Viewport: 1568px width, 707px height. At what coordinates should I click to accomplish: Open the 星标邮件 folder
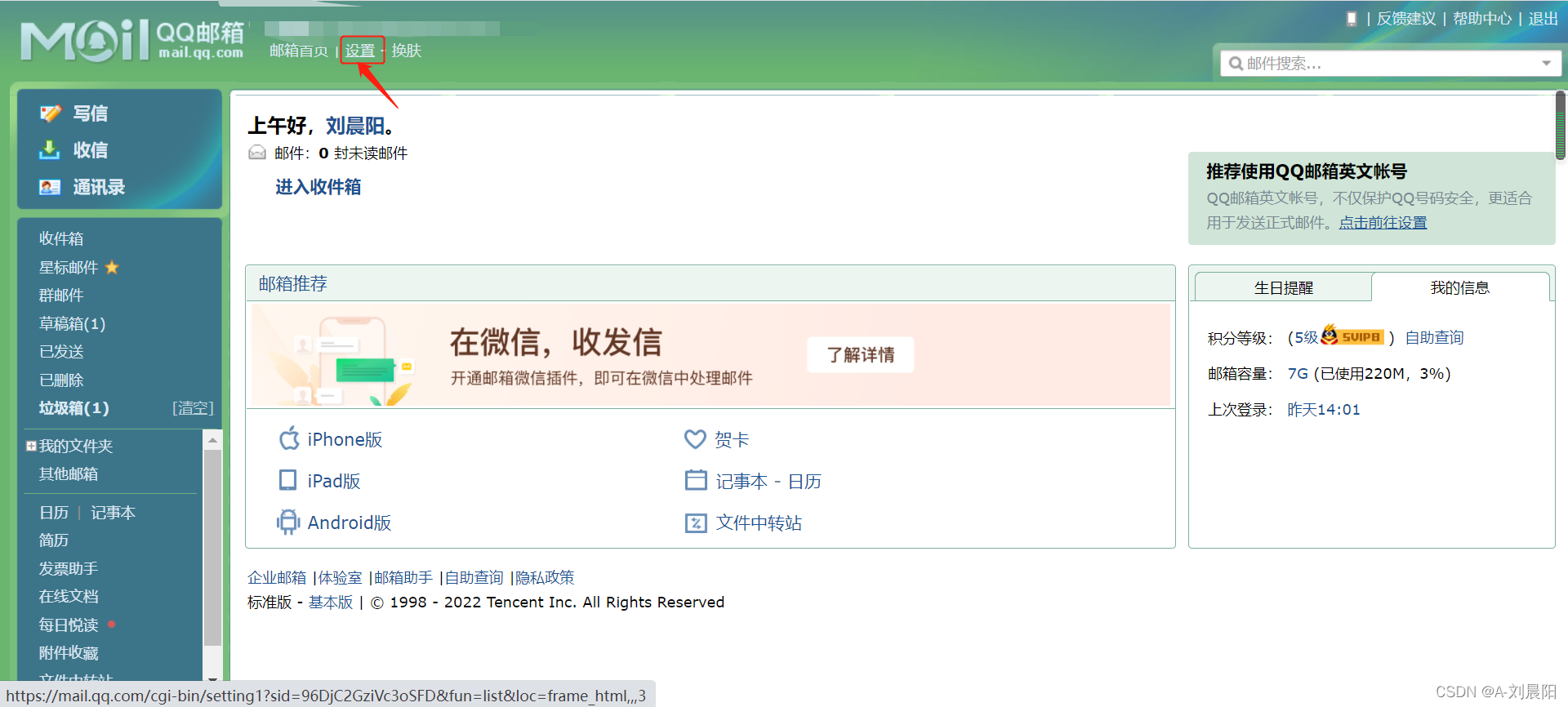[69, 267]
